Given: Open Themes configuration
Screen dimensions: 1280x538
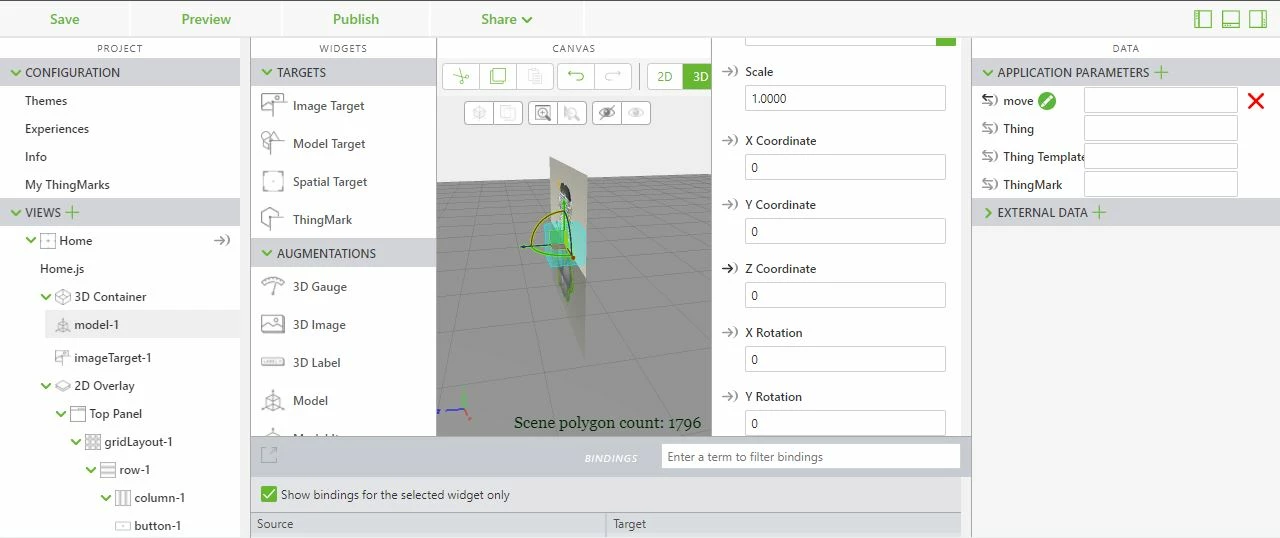Looking at the screenshot, I should tap(46, 100).
